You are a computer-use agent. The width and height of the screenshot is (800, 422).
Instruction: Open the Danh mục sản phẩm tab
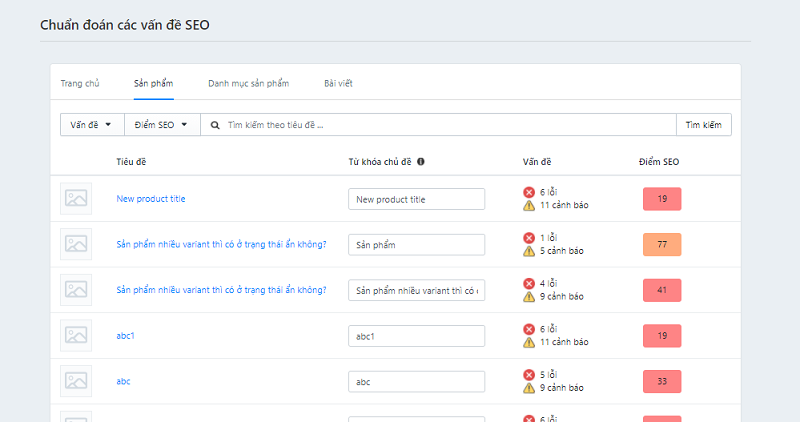(248, 83)
